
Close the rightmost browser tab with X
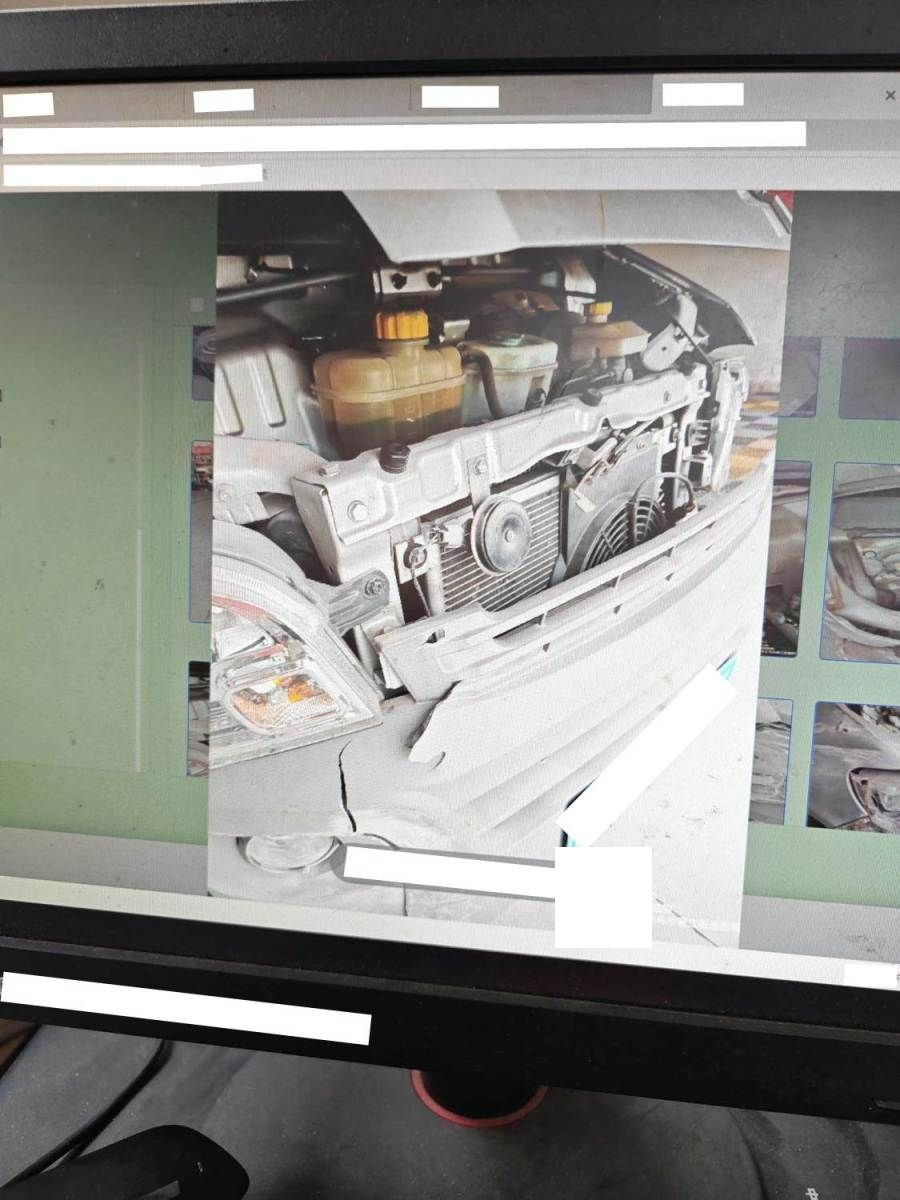pyautogui.click(x=890, y=96)
